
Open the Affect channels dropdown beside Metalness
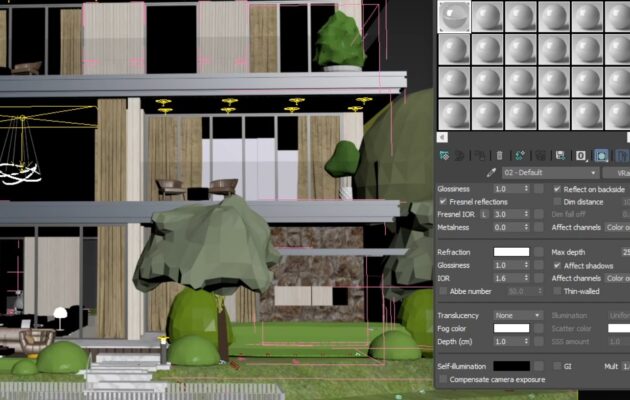tap(617, 227)
